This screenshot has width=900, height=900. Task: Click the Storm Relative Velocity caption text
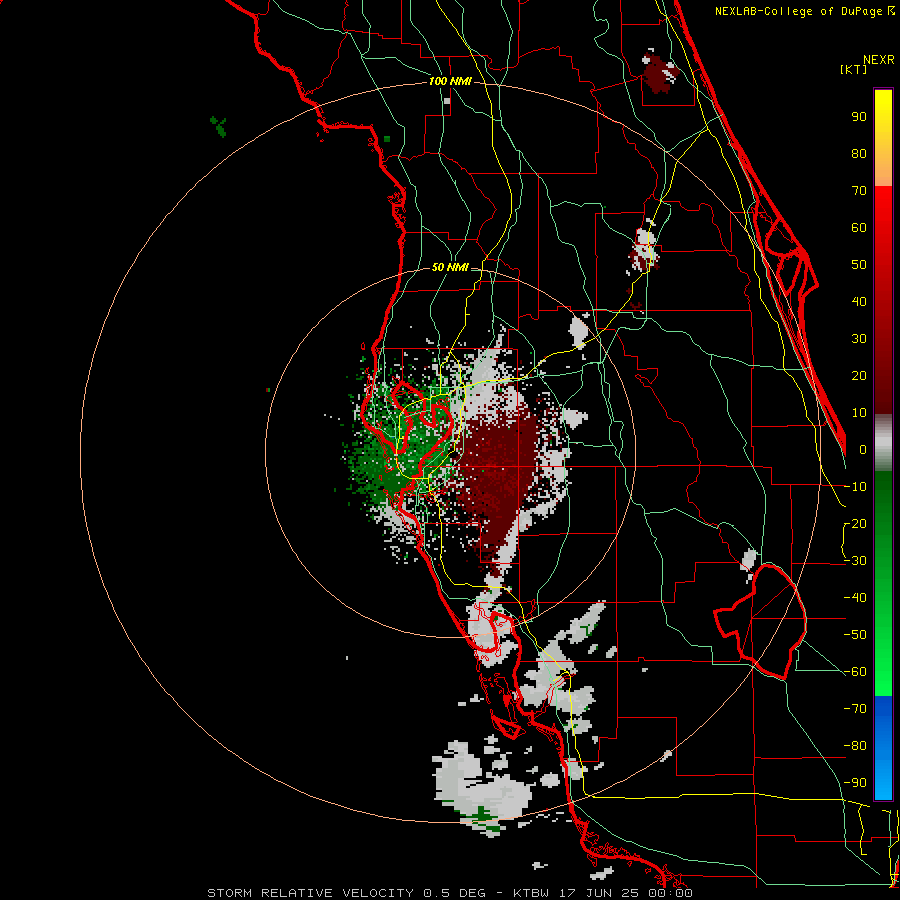(449, 893)
